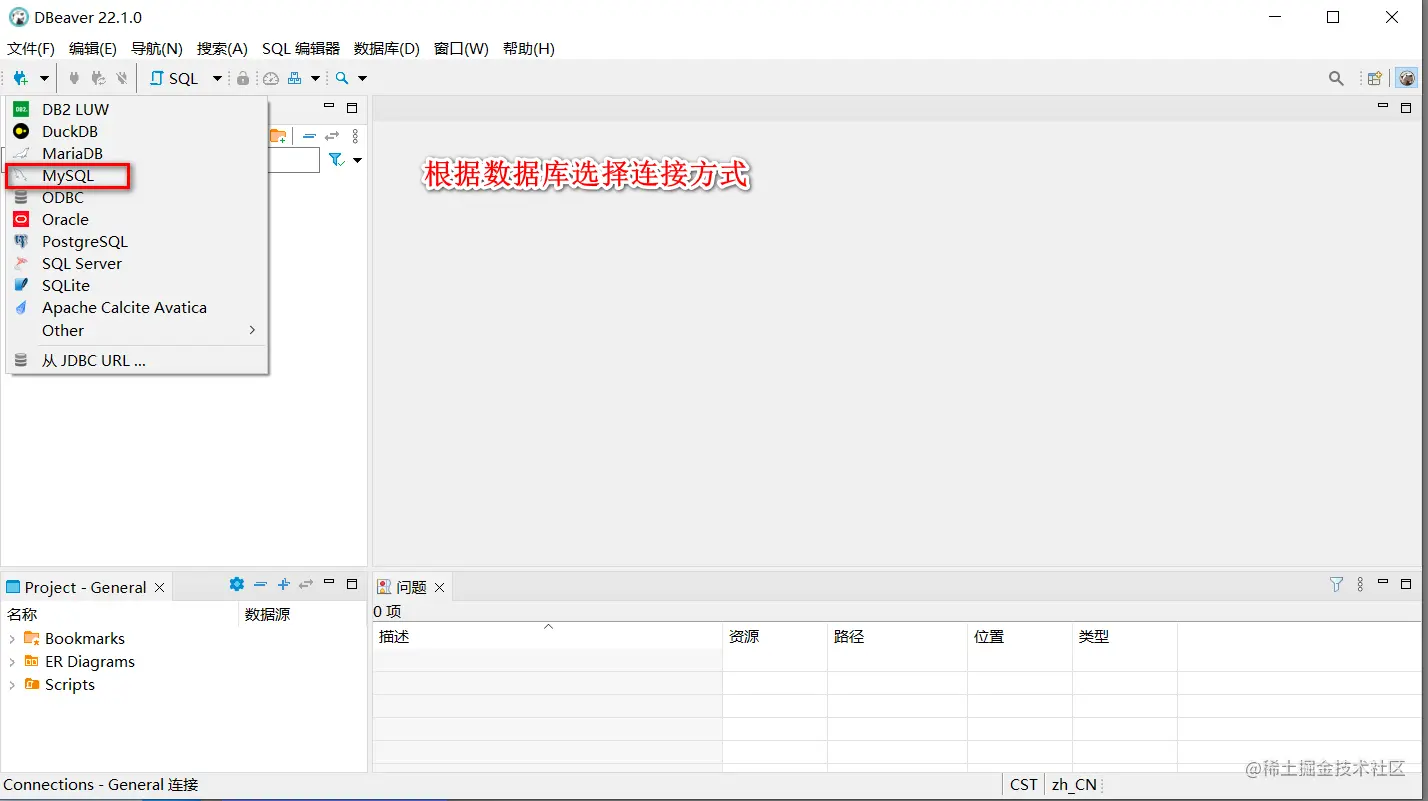Open project panel settings gear

click(236, 584)
